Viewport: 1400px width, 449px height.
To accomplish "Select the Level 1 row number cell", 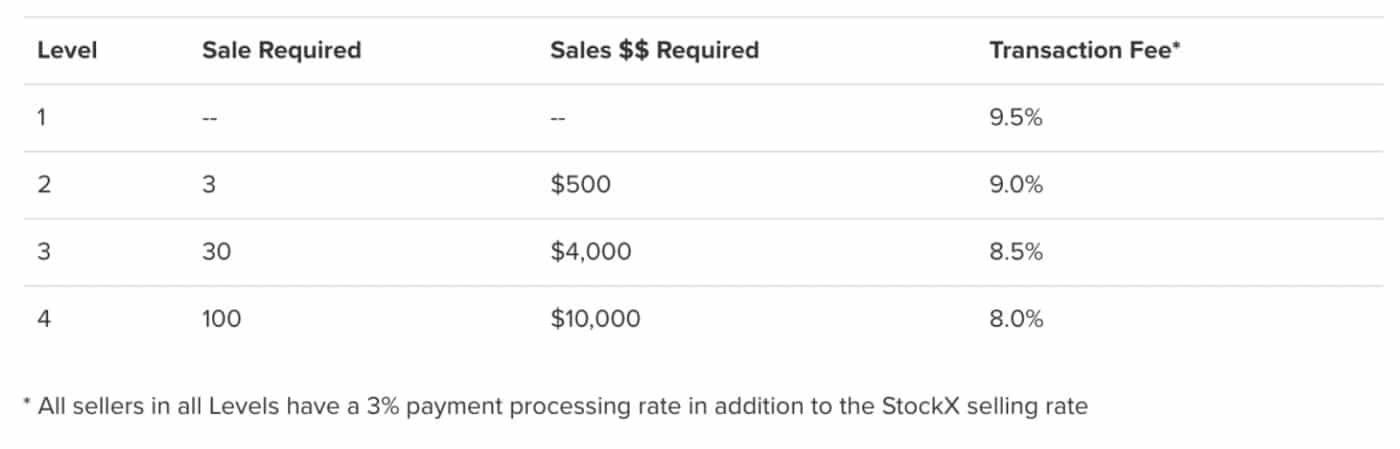I will click(43, 118).
